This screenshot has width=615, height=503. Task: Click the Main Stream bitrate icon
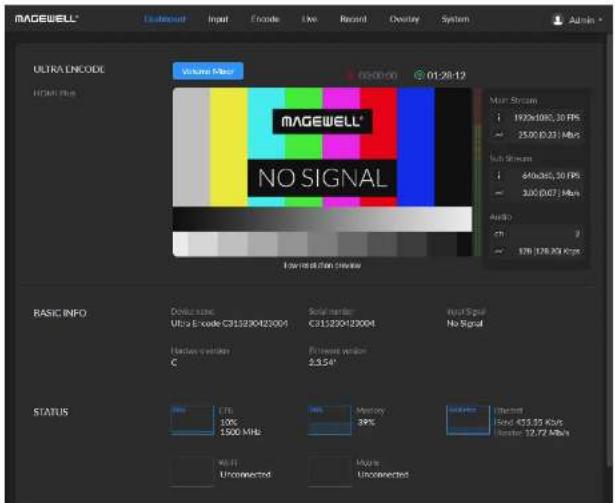[499, 135]
